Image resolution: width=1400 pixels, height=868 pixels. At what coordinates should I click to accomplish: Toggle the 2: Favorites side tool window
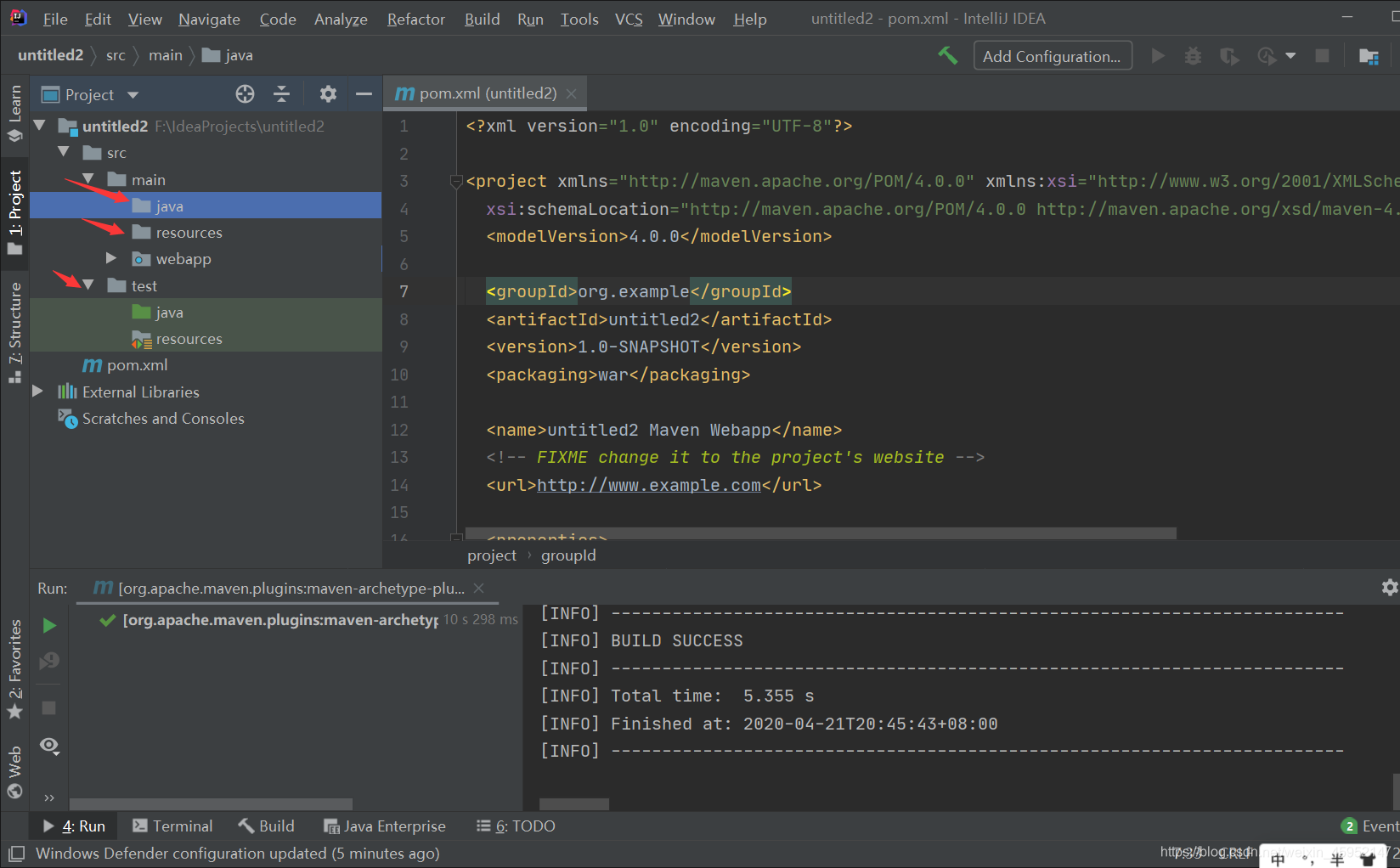pyautogui.click(x=14, y=669)
